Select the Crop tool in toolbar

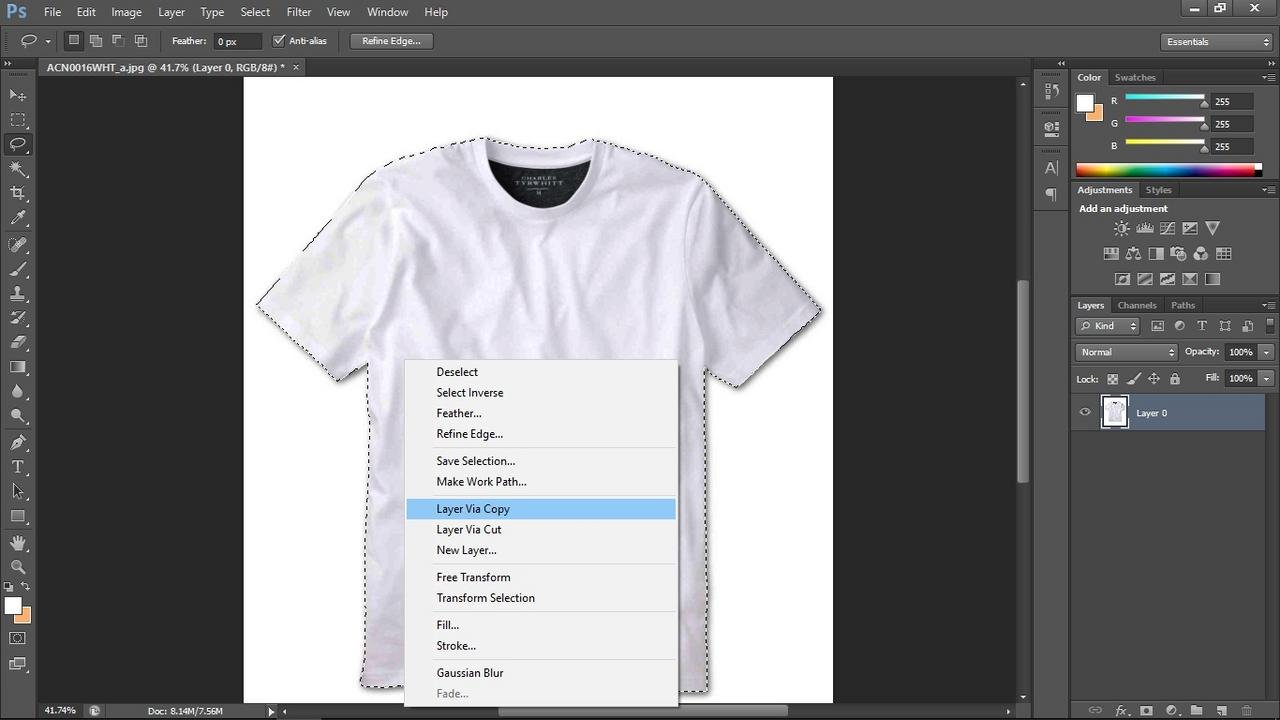(18, 193)
